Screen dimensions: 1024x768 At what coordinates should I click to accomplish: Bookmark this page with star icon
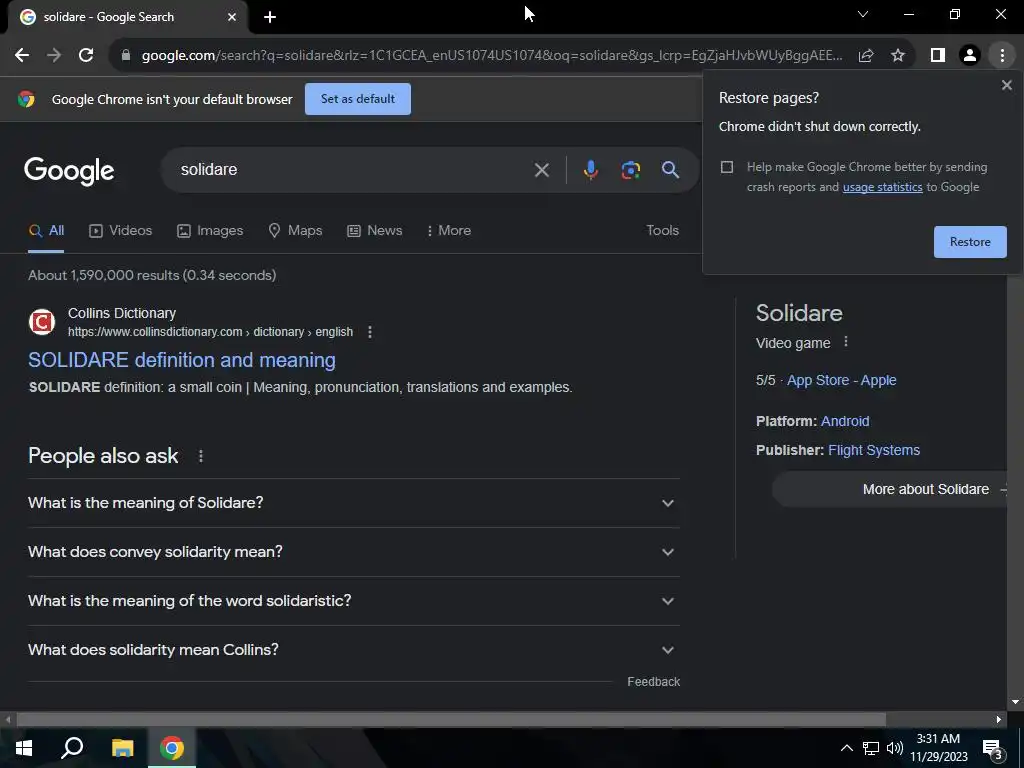pyautogui.click(x=898, y=56)
